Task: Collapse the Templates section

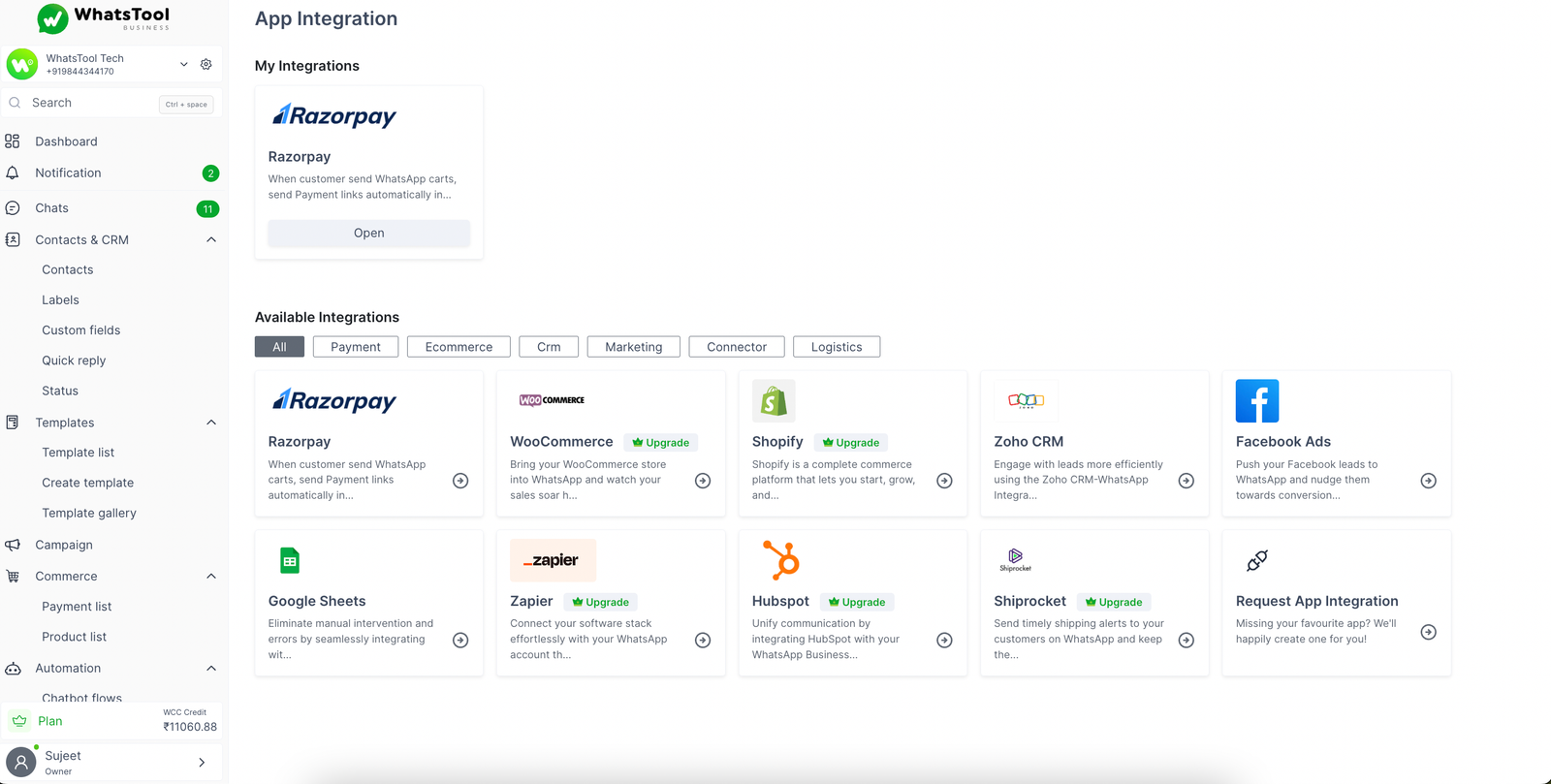Action: click(x=211, y=423)
